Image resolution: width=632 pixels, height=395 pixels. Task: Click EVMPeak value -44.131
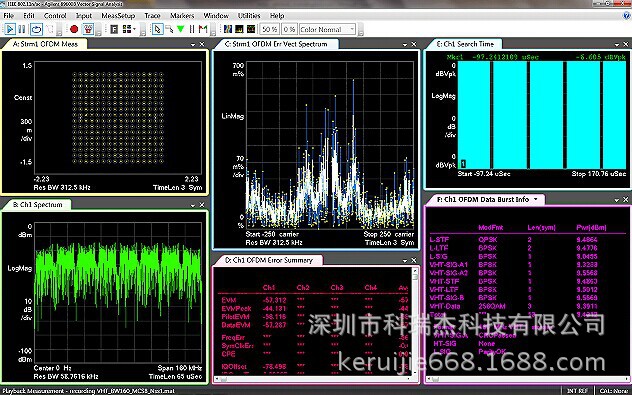point(274,309)
